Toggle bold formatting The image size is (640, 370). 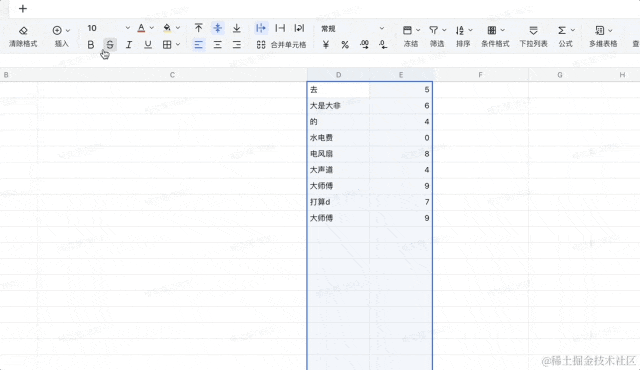(x=91, y=45)
